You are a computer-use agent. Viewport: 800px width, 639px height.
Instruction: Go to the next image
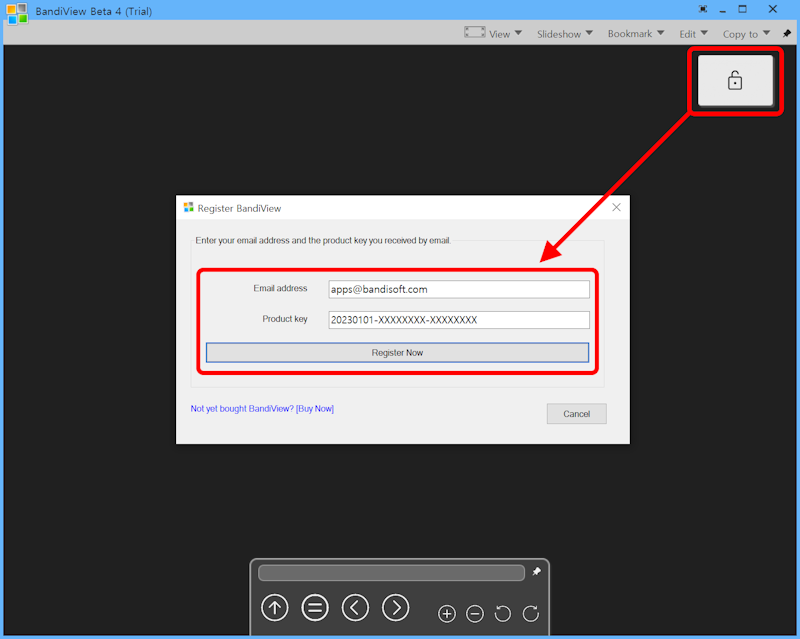click(396, 607)
